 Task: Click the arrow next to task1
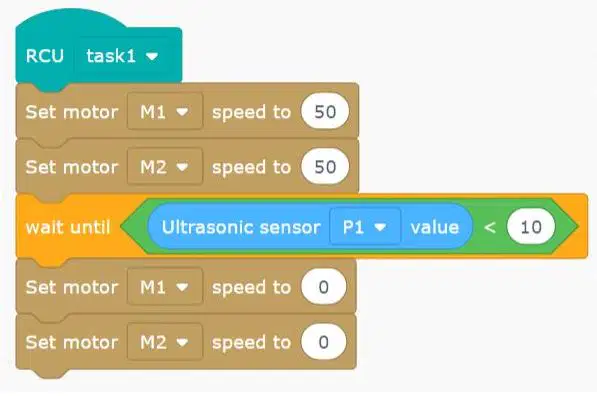pyautogui.click(x=152, y=57)
